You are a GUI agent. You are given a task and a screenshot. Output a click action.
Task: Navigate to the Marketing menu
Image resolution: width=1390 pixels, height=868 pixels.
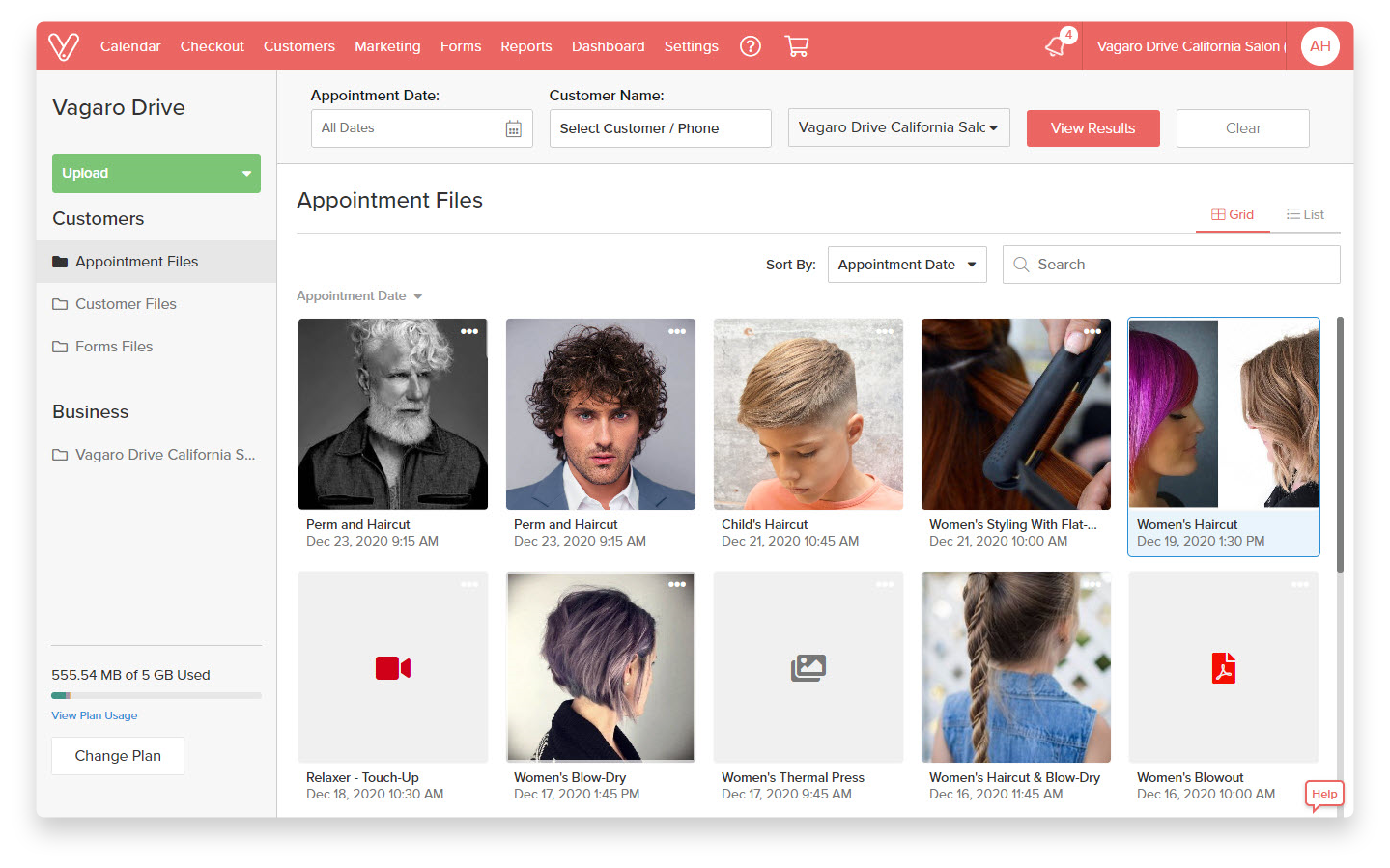(x=387, y=45)
